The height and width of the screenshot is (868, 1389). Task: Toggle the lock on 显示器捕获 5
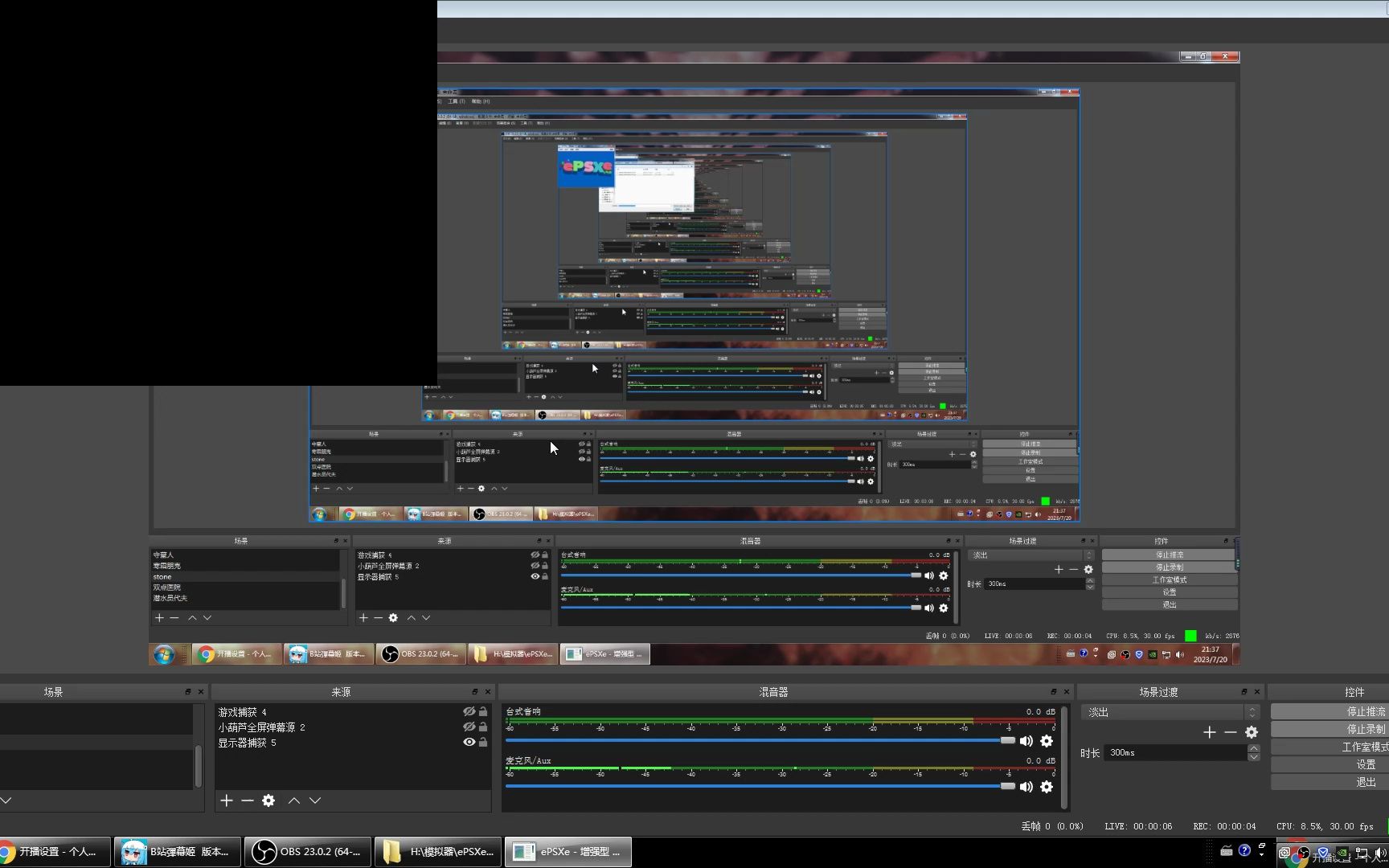pos(483,743)
